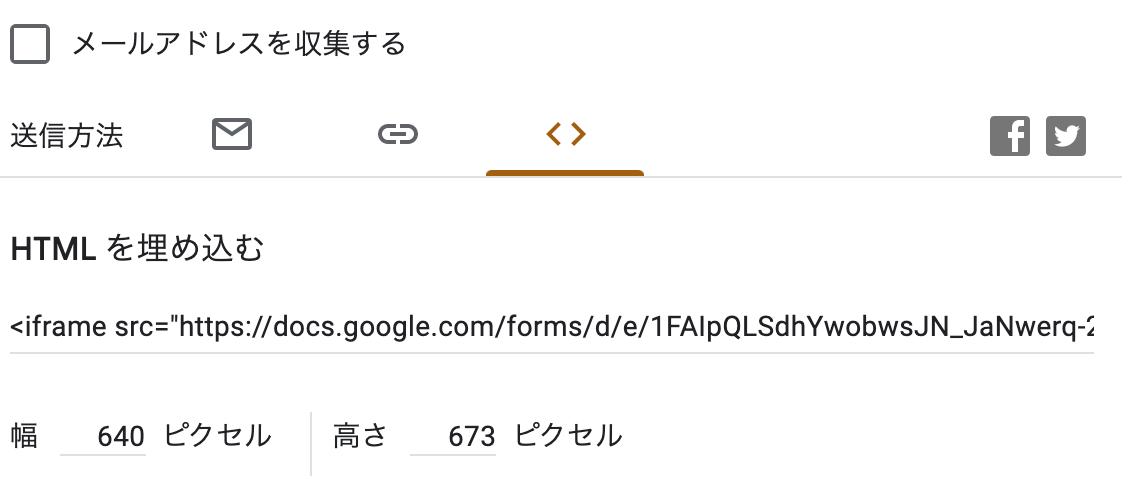The image size is (1122, 482).
Task: Click the iframe embed code field
Action: 552,327
